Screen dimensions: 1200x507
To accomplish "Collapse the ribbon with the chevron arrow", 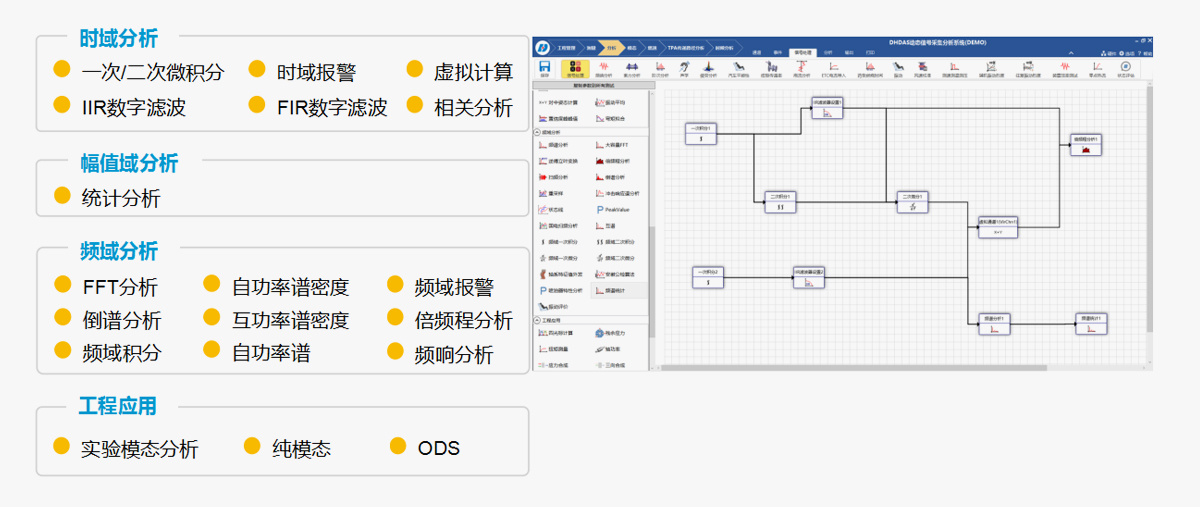I will (x=1071, y=53).
